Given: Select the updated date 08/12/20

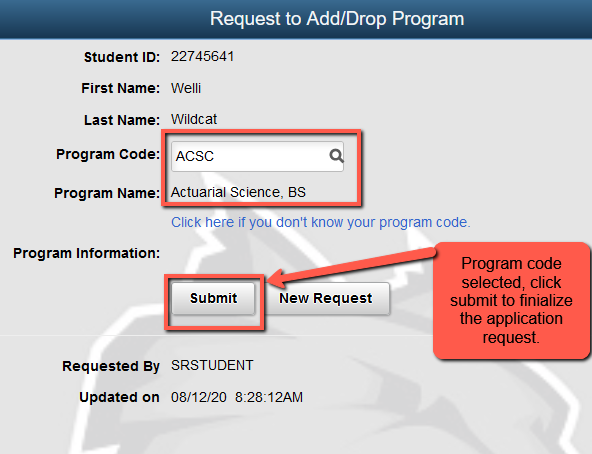Looking at the screenshot, I should [199, 397].
